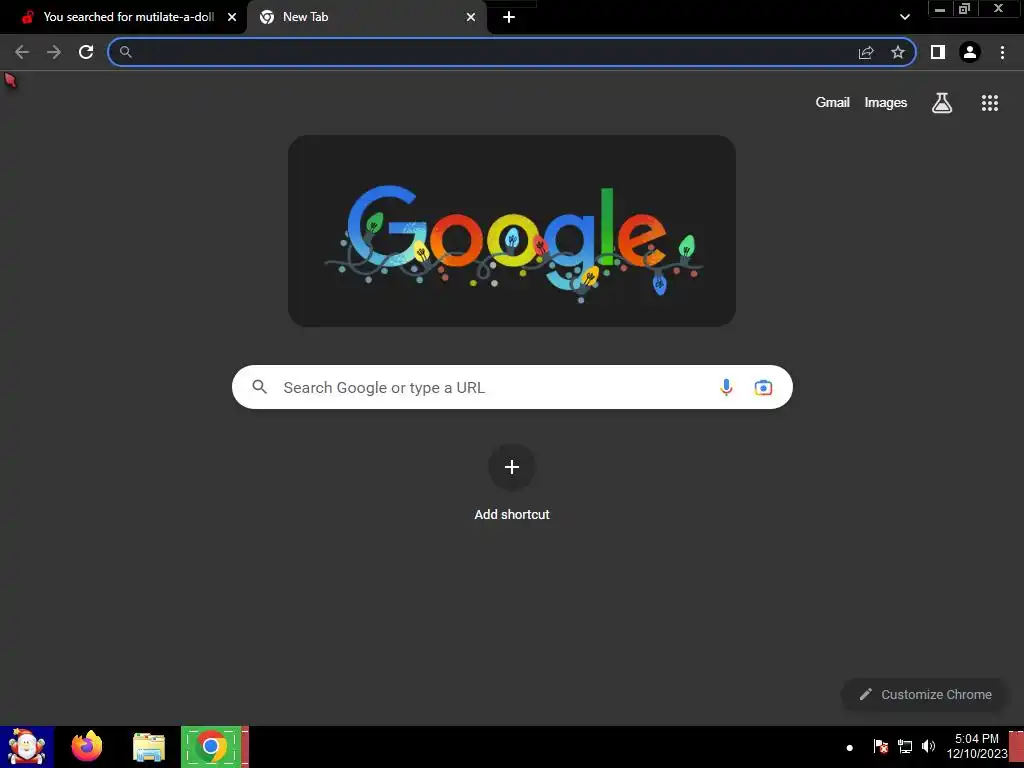Select the New Tab tab
Image resolution: width=1024 pixels, height=768 pixels.
pyautogui.click(x=366, y=17)
